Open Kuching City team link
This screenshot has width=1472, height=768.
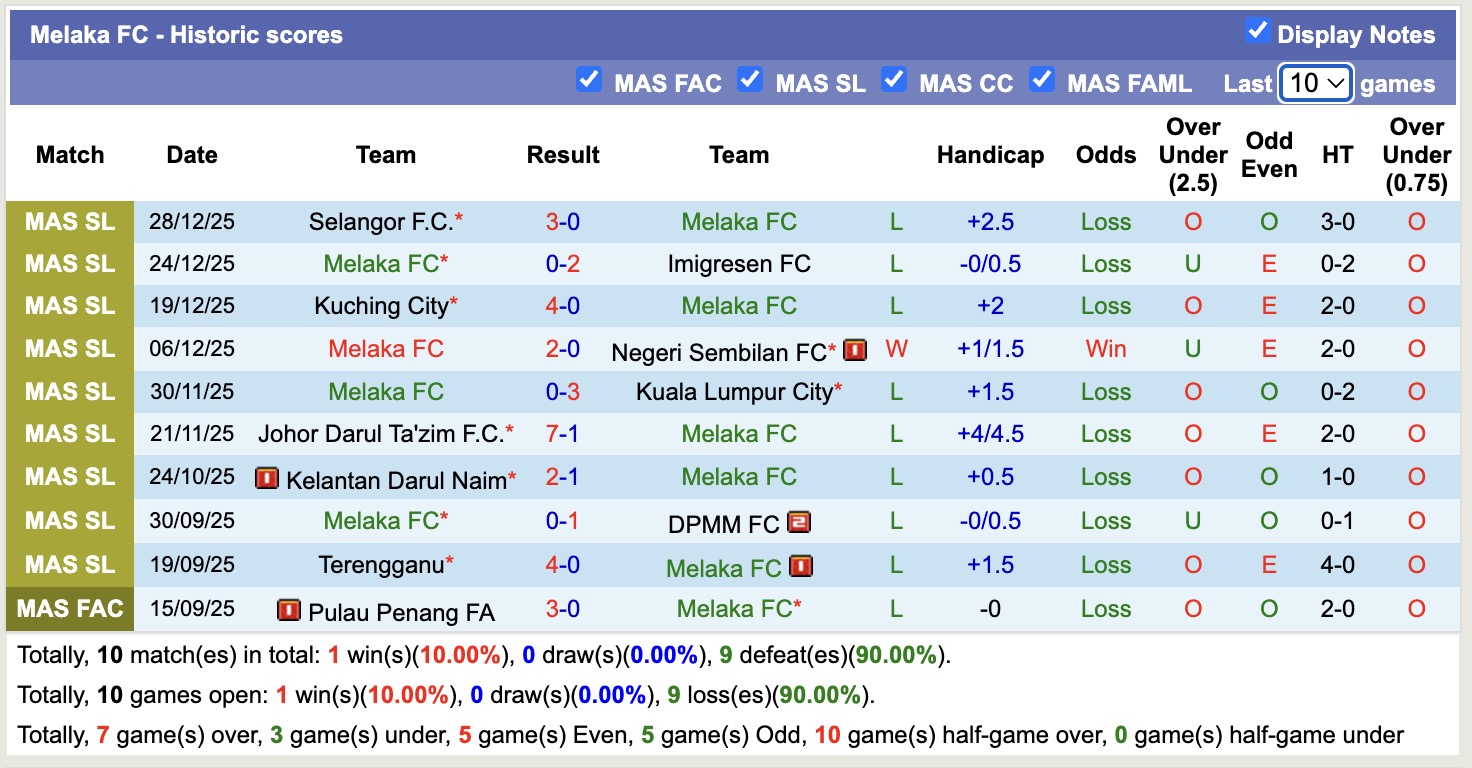(380, 306)
